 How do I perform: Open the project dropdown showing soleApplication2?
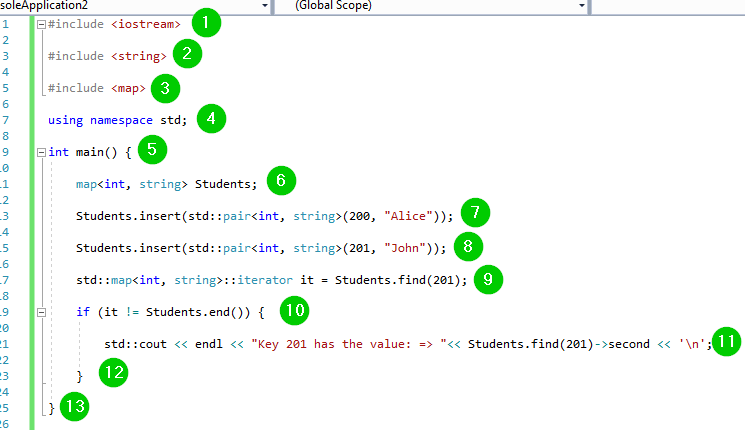(135, 6)
